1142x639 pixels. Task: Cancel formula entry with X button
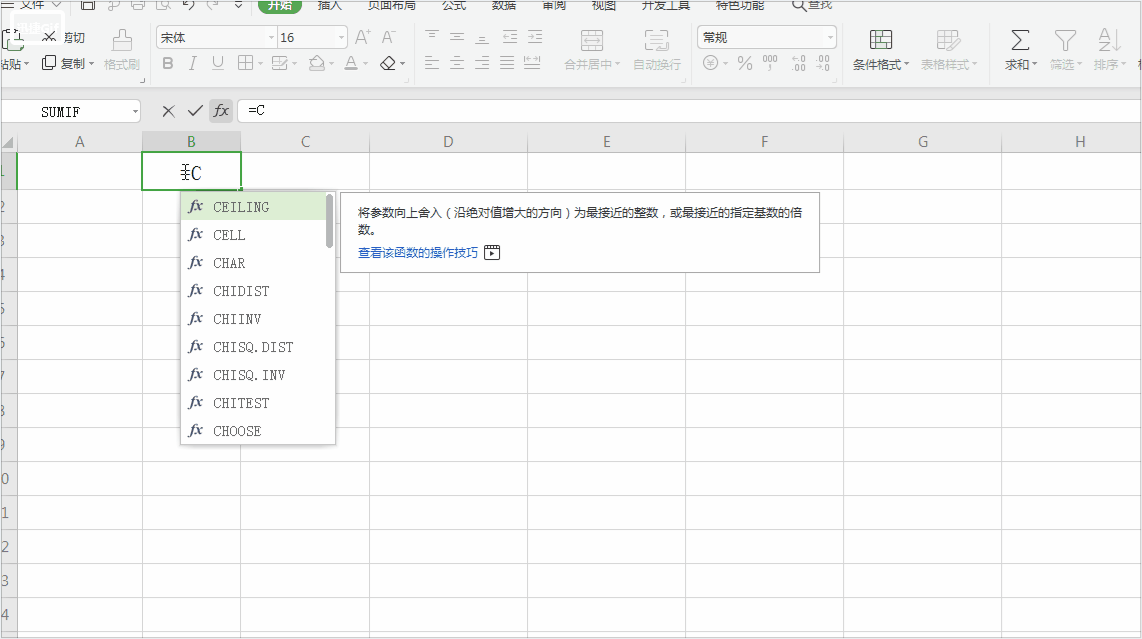pos(168,111)
